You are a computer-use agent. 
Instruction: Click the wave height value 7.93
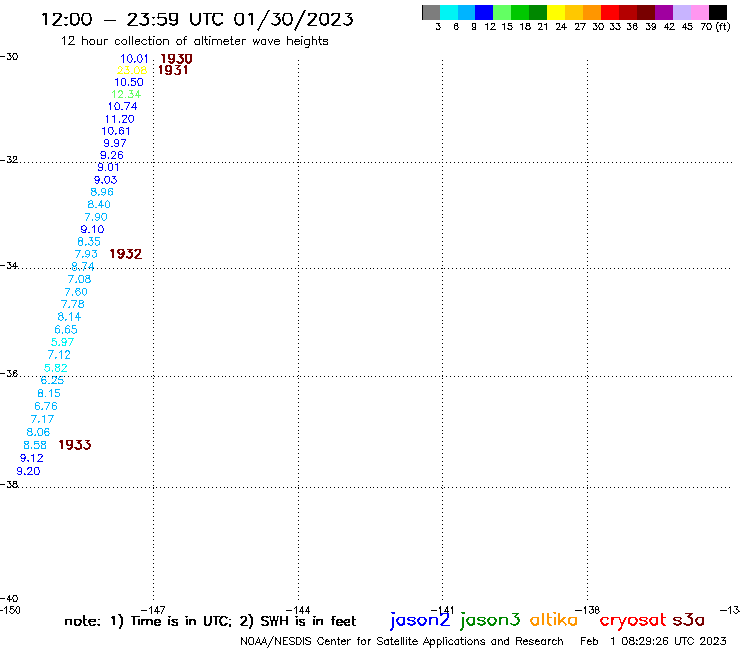(x=86, y=254)
